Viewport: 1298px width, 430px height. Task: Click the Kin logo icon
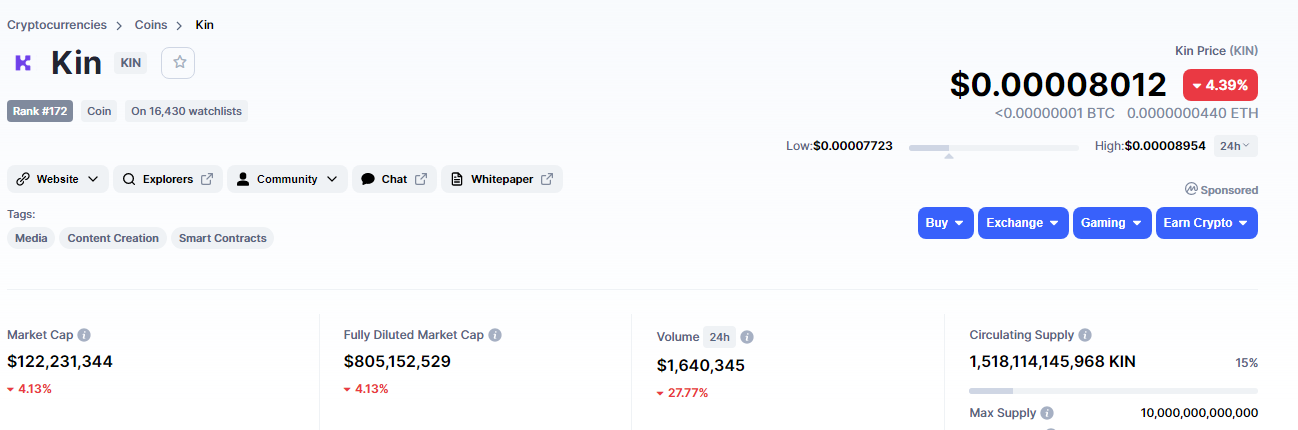[x=23, y=63]
